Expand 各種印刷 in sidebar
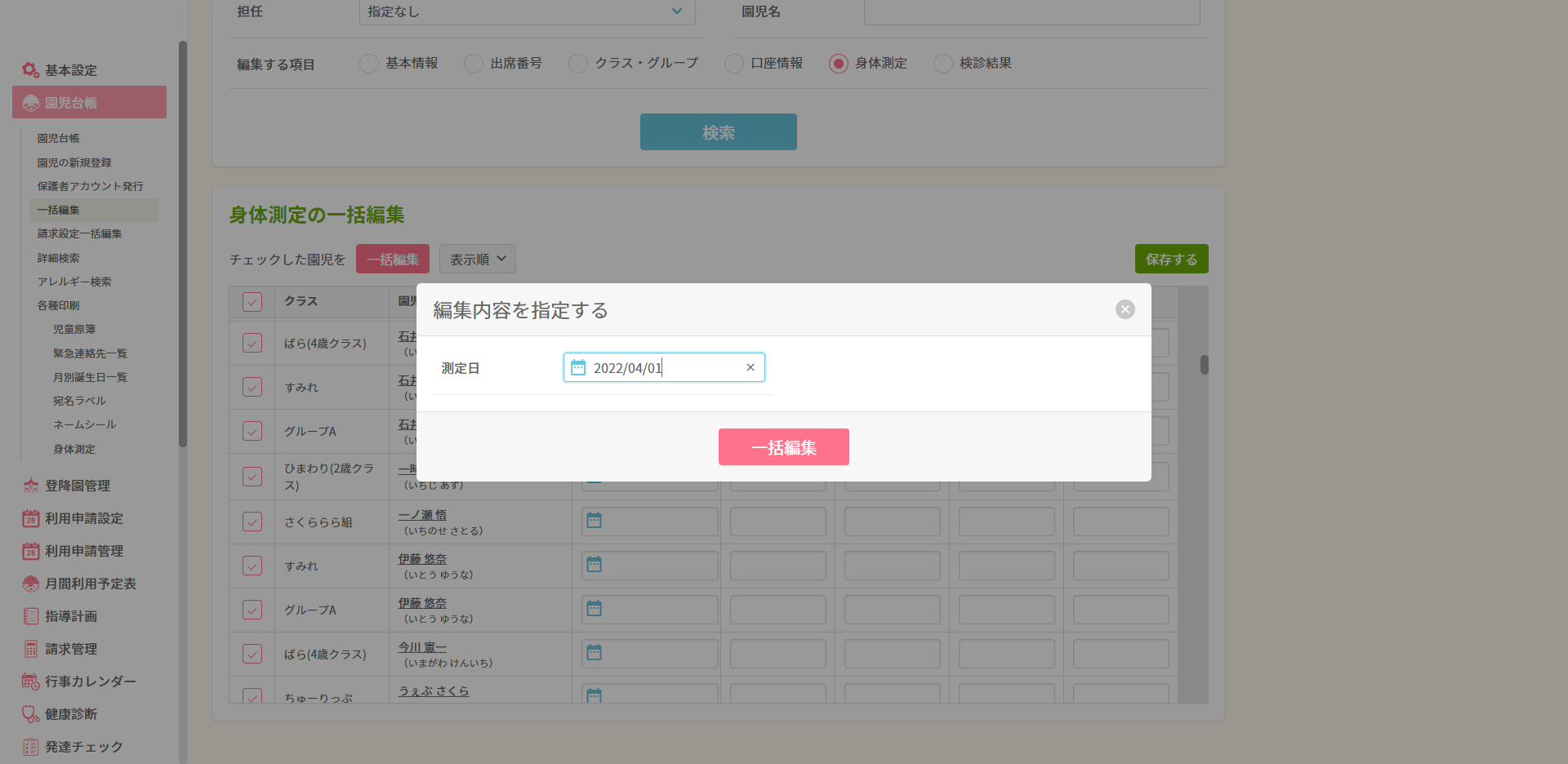The width and height of the screenshot is (1568, 764). tap(59, 306)
